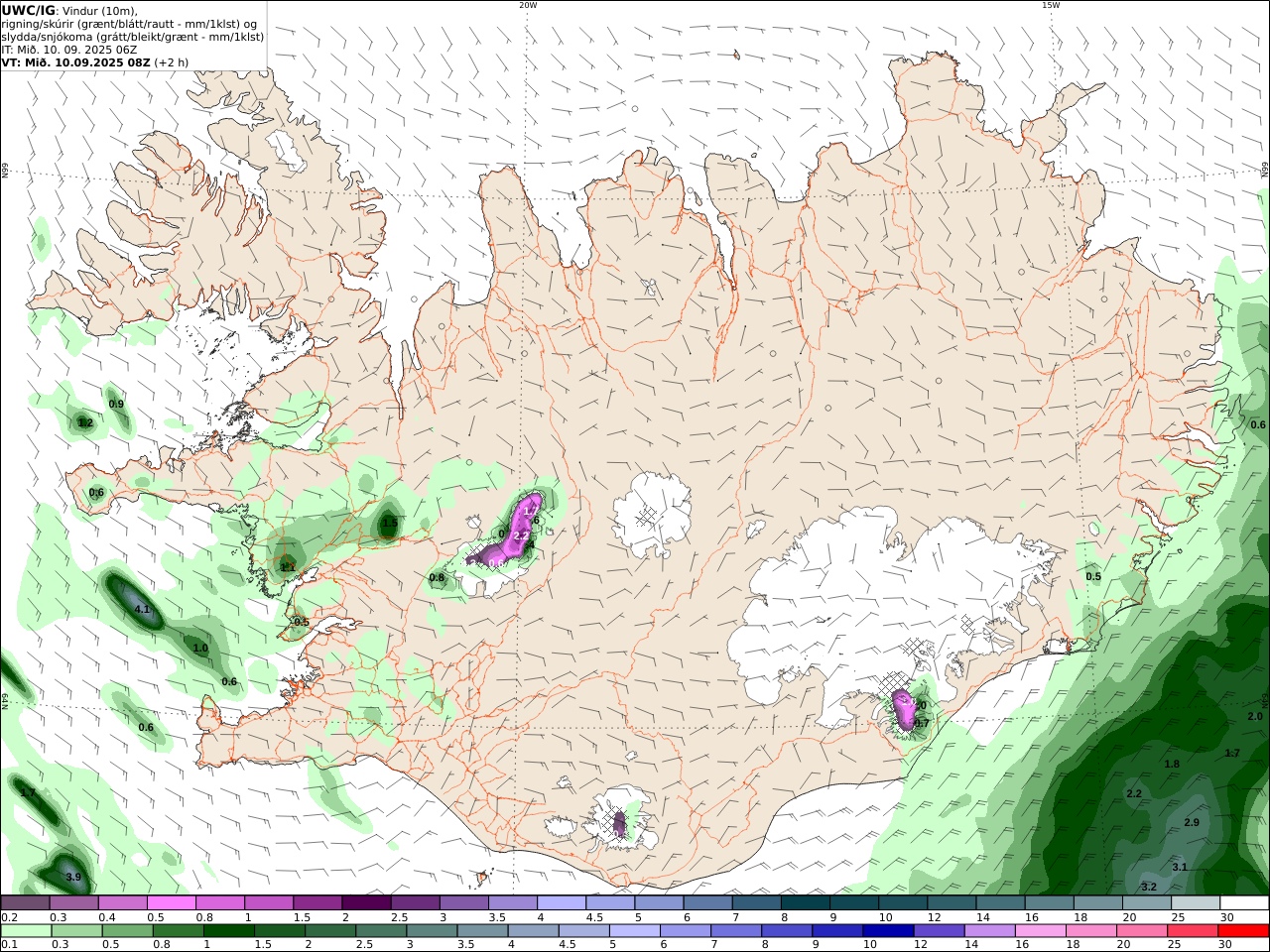Viewport: 1270px width, 952px height.
Task: Choose the pale gray 25 swatch in upper legend
Action: [x=1196, y=902]
